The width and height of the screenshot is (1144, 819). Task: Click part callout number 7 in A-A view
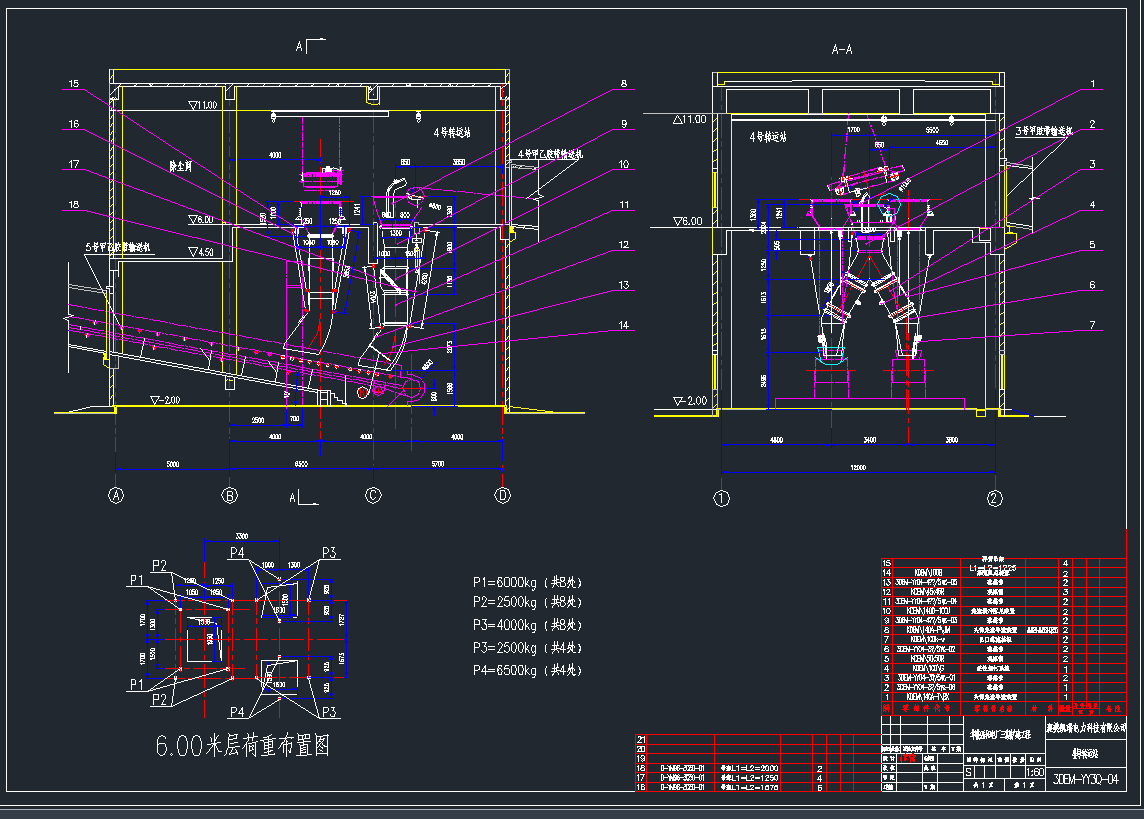click(x=1093, y=325)
